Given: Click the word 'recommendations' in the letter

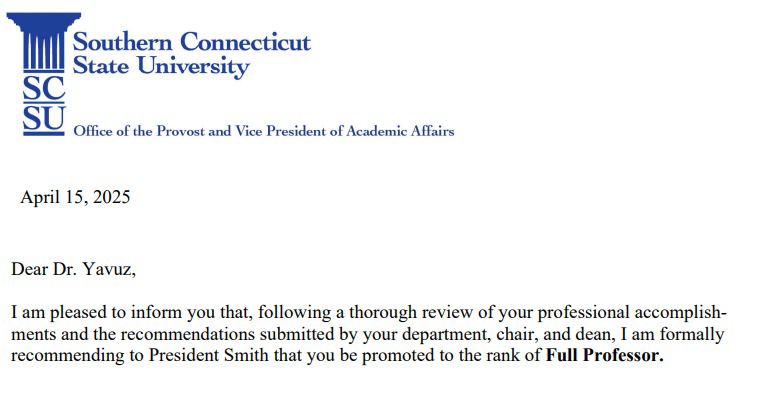Looking at the screenshot, I should [187, 334].
